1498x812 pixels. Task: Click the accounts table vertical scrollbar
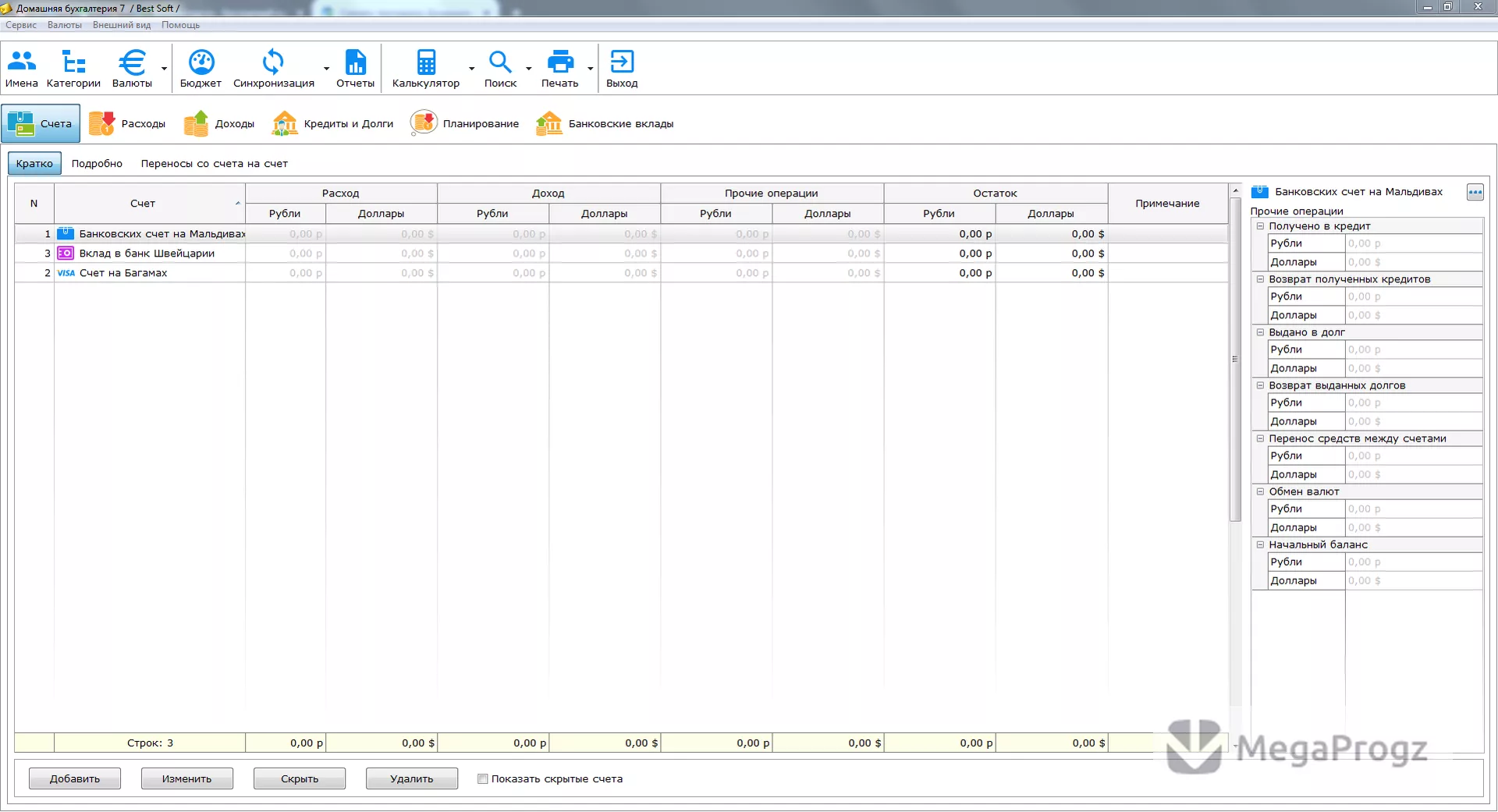1235,359
